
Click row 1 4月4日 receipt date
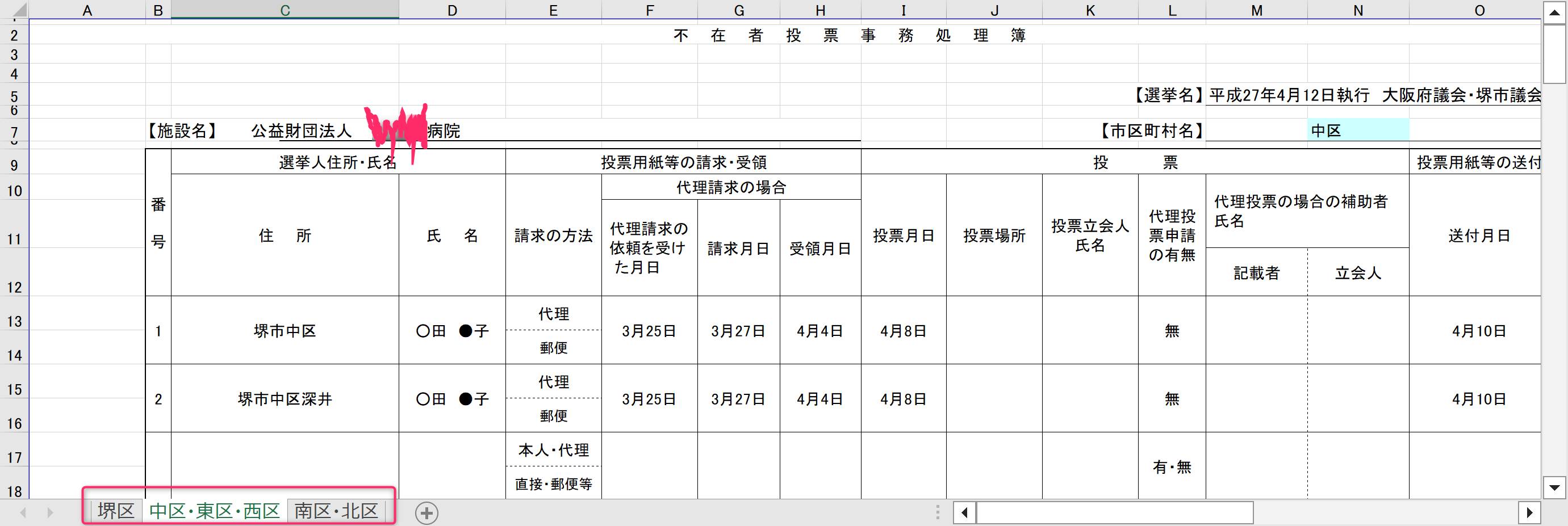click(820, 331)
